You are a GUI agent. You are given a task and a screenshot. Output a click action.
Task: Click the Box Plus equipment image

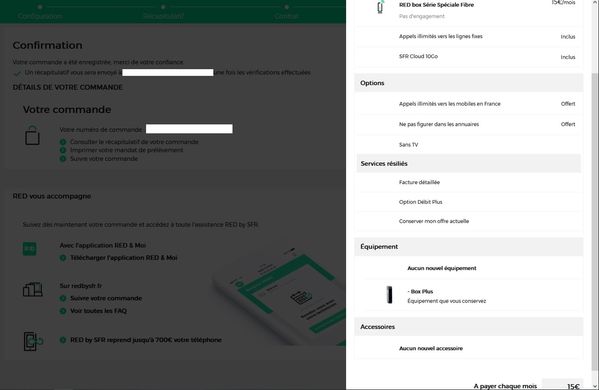point(389,295)
